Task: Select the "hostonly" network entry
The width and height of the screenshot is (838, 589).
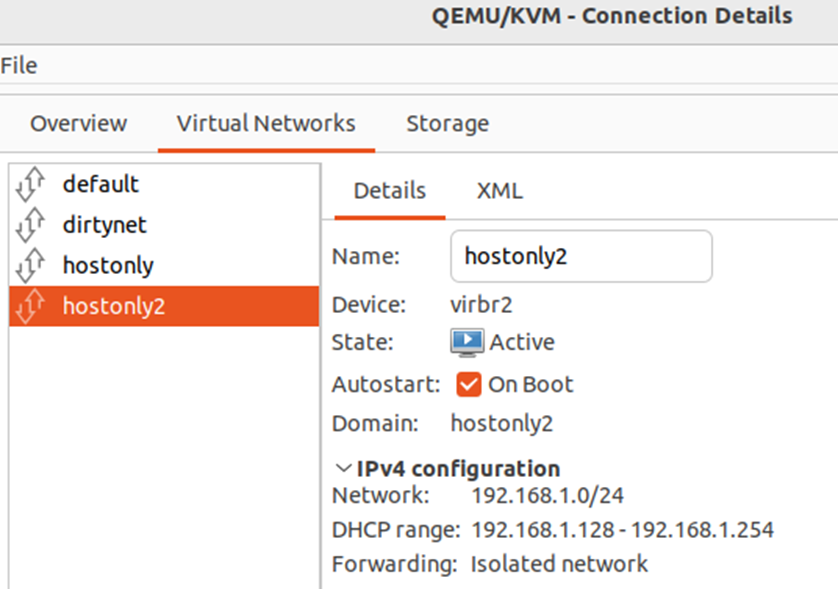Action: (107, 265)
